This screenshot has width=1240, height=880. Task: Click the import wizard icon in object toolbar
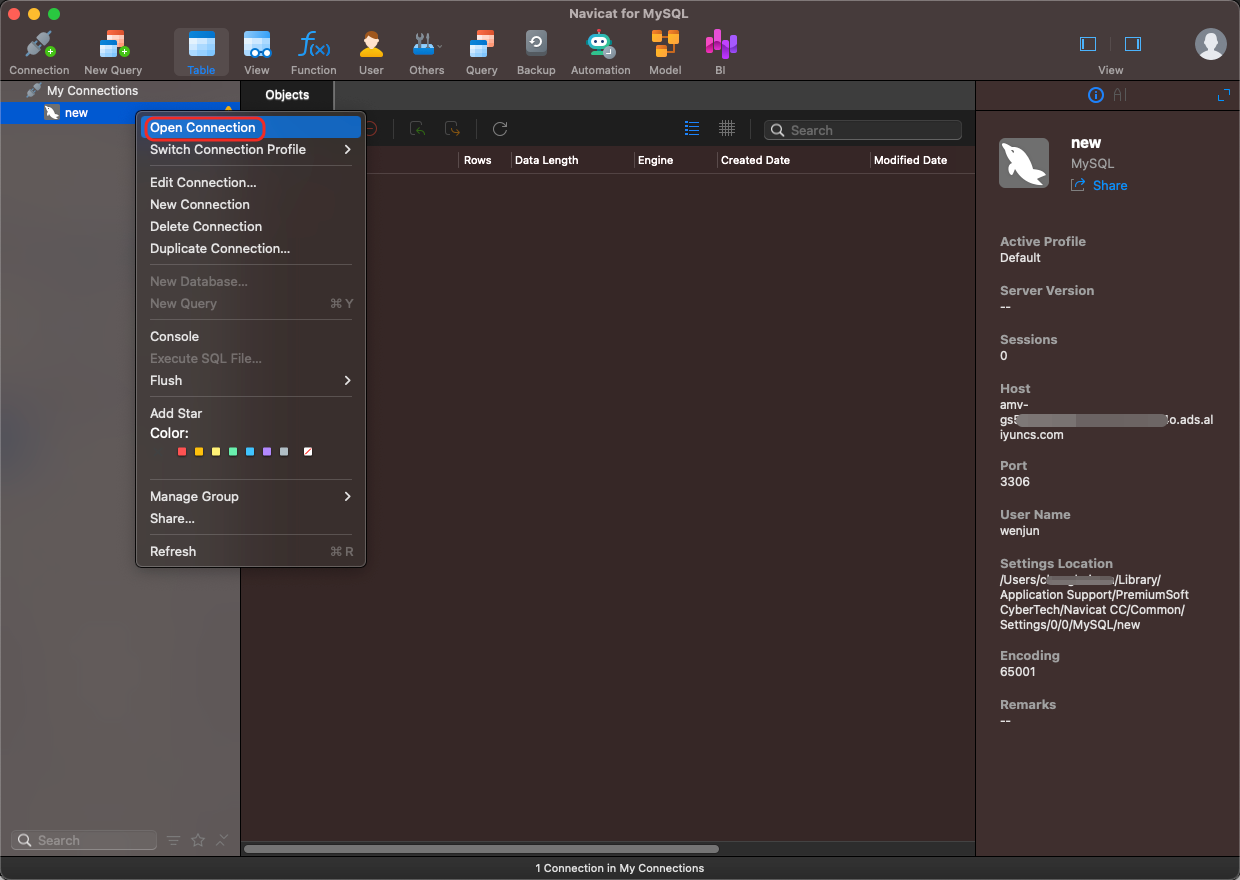(418, 129)
